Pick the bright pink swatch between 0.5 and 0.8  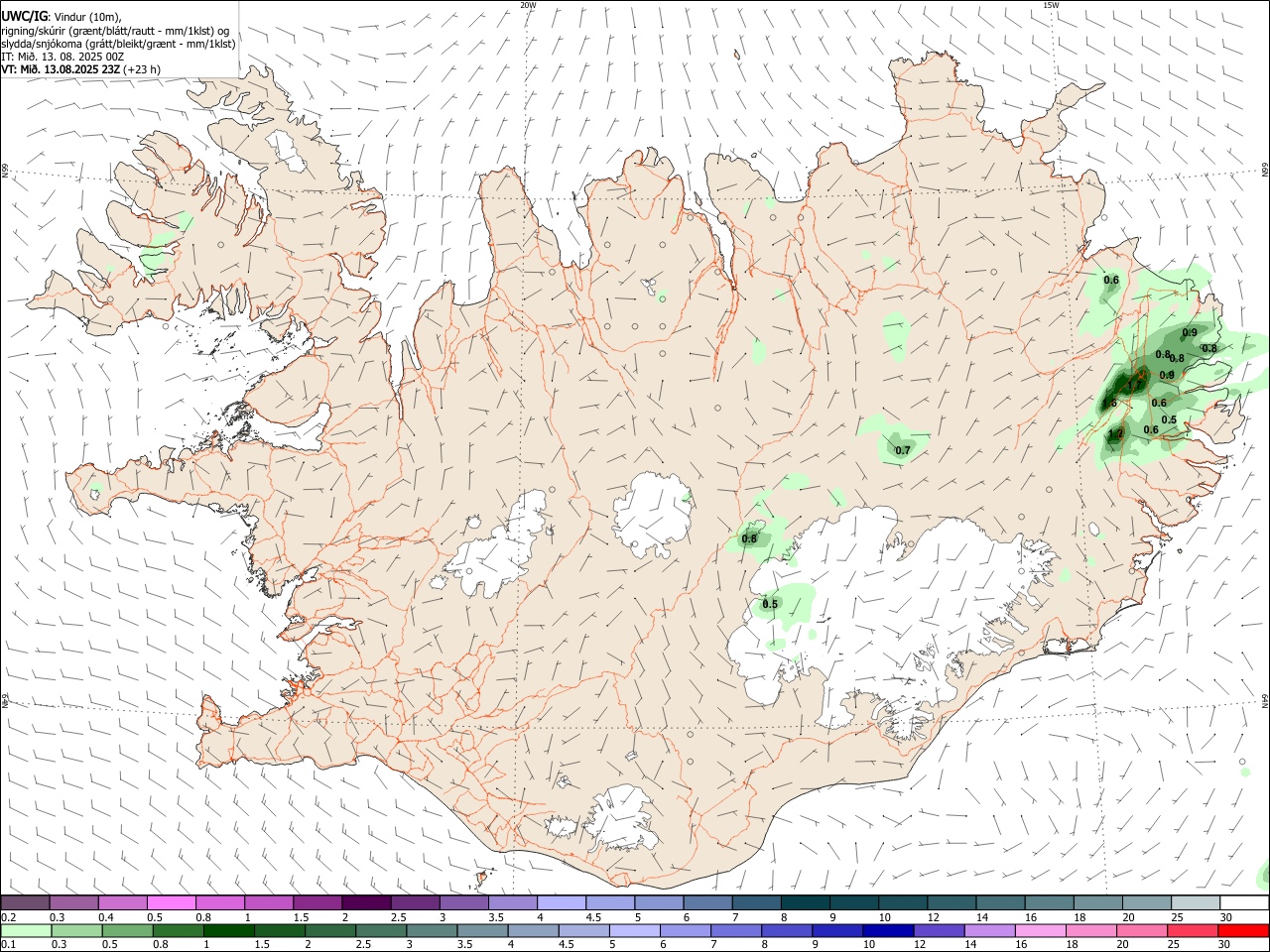pyautogui.click(x=171, y=903)
